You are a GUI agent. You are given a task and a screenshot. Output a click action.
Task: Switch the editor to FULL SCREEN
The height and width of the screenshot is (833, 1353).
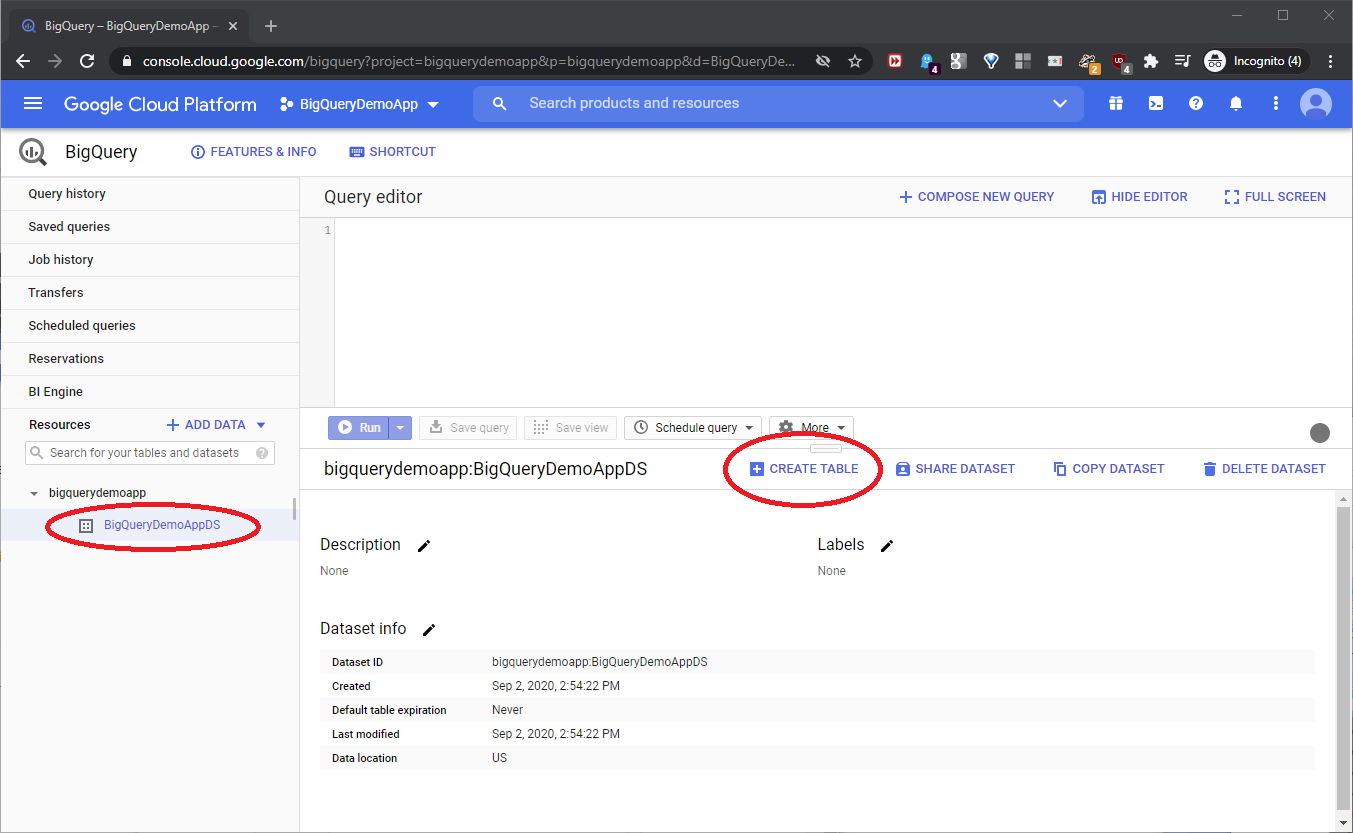(1275, 197)
